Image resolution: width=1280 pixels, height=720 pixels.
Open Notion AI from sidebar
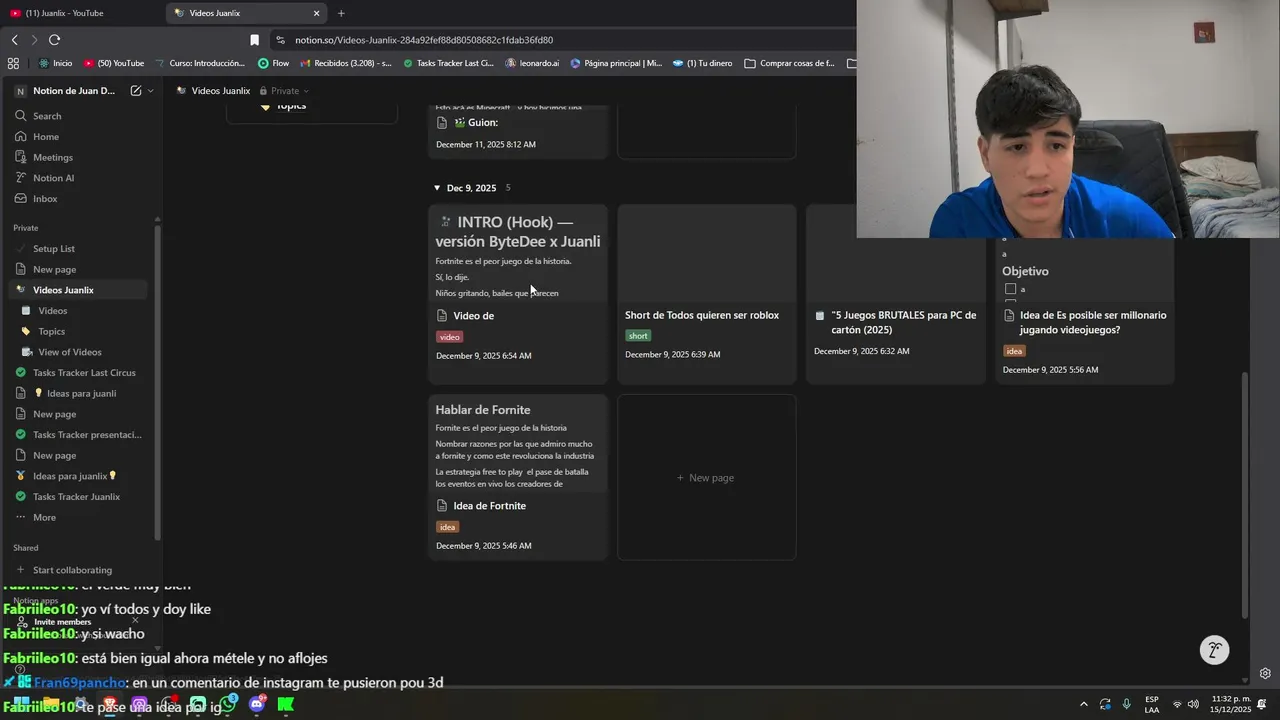tap(80, 178)
